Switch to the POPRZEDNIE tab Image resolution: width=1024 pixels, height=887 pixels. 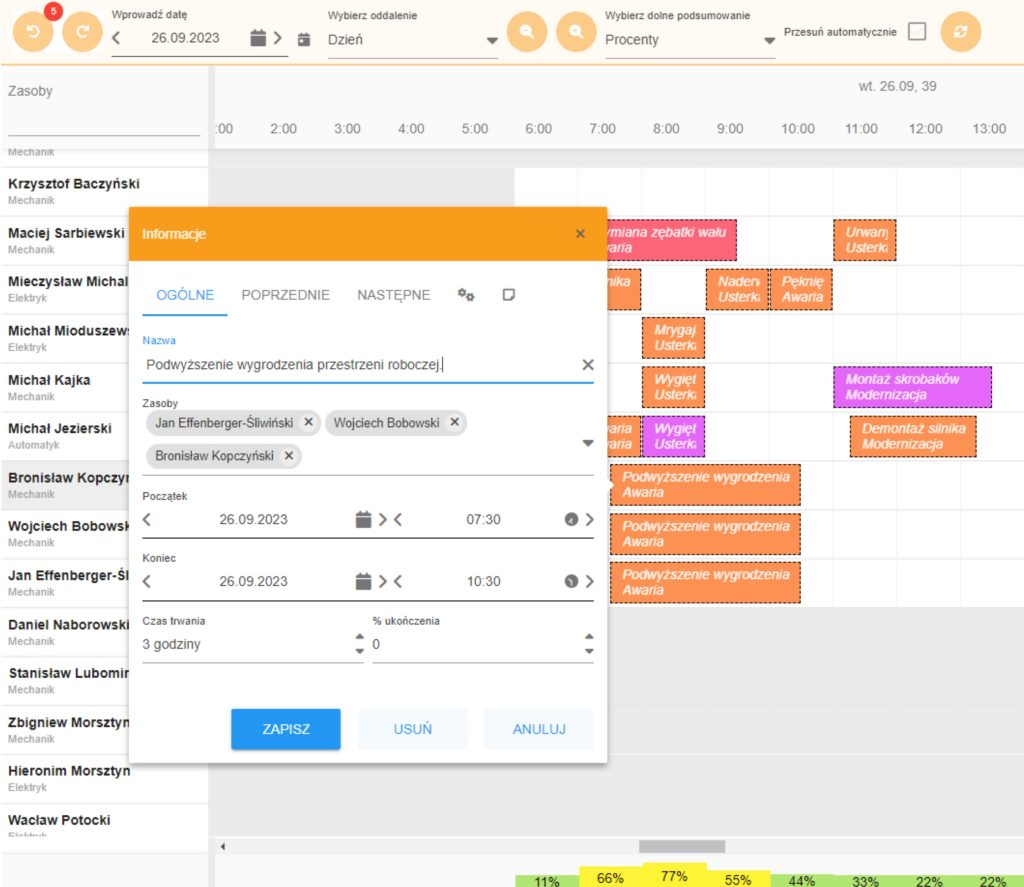[286, 295]
